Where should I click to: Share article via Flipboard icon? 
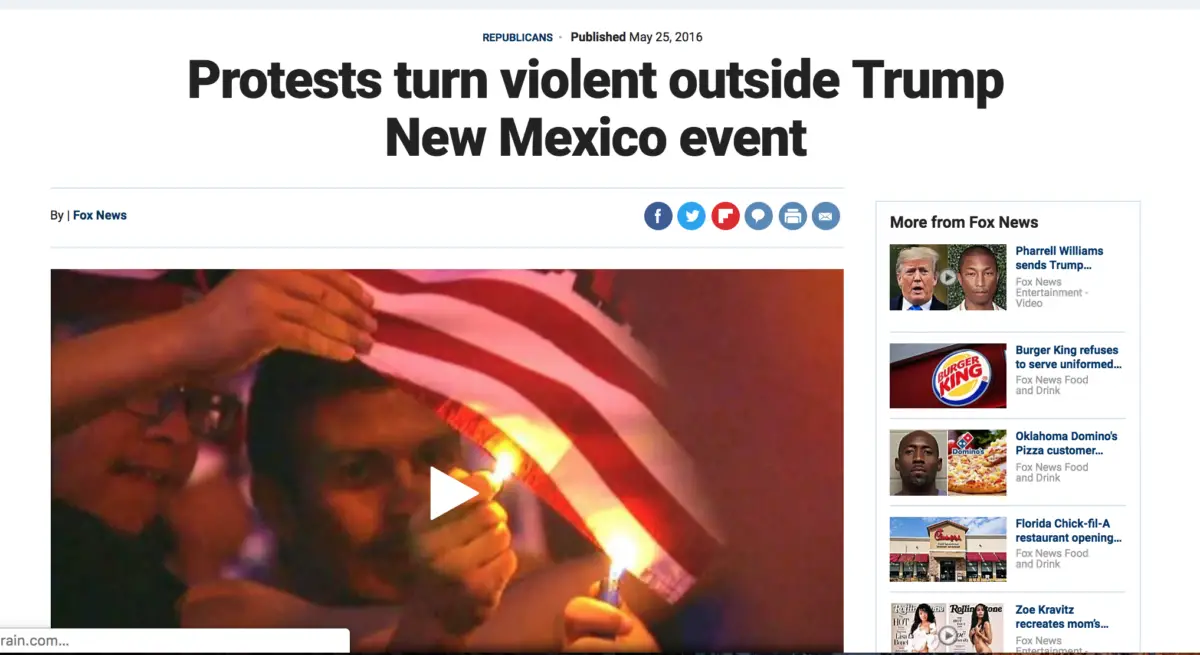(725, 216)
